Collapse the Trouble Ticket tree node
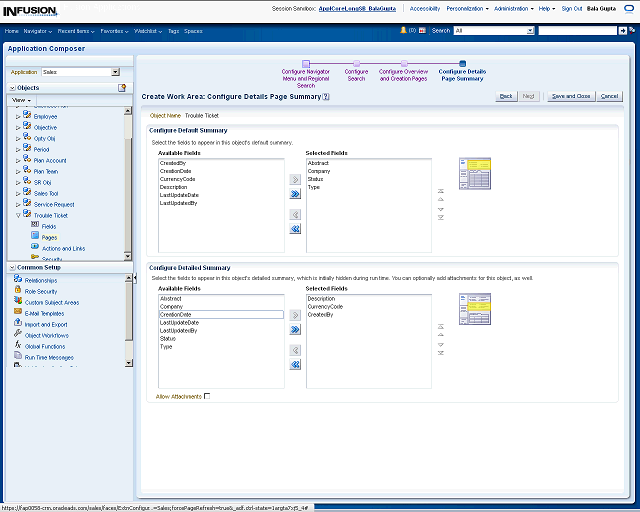The width and height of the screenshot is (640, 512). (18, 215)
